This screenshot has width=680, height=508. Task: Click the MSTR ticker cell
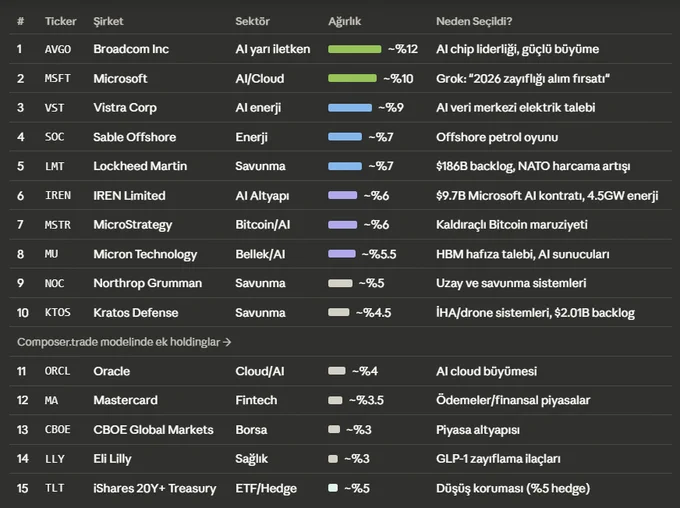click(x=58, y=225)
